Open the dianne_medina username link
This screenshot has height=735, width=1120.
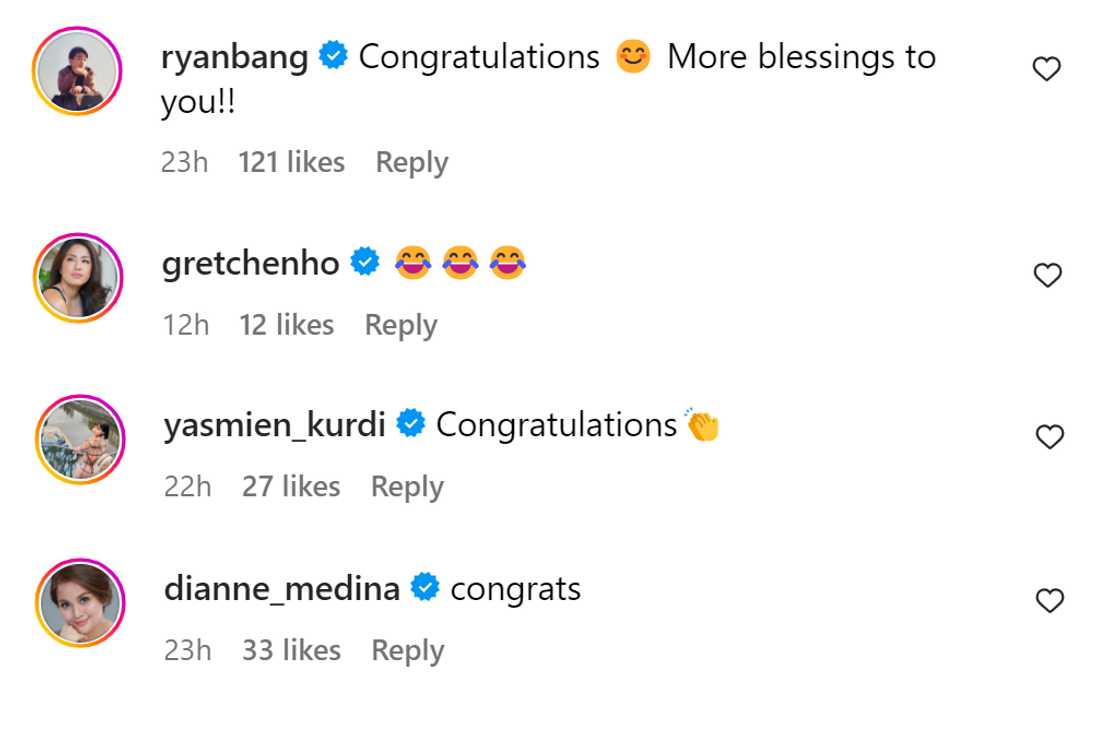[x=282, y=588]
